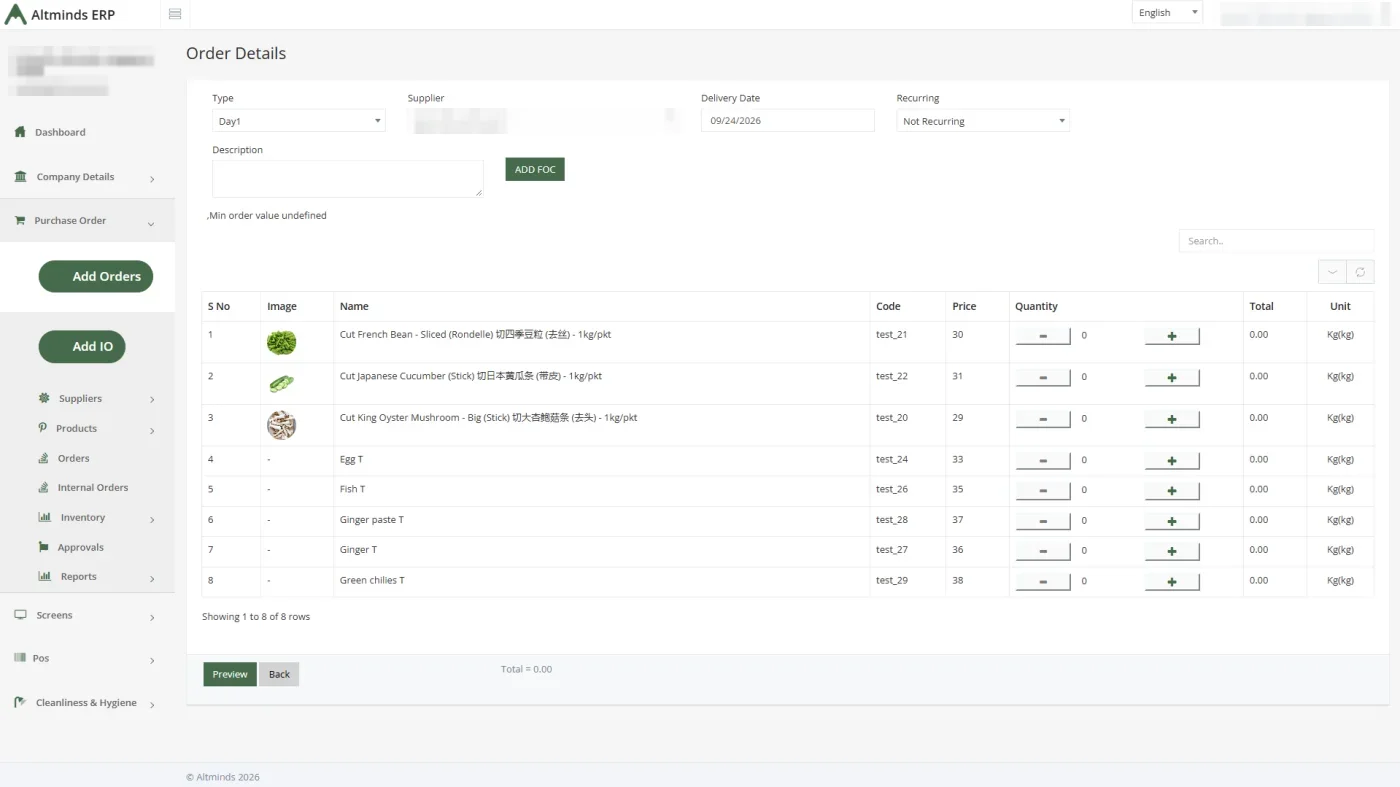The width and height of the screenshot is (1400, 787).
Task: Click the Altminds ERP logo icon
Action: pyautogui.click(x=16, y=14)
